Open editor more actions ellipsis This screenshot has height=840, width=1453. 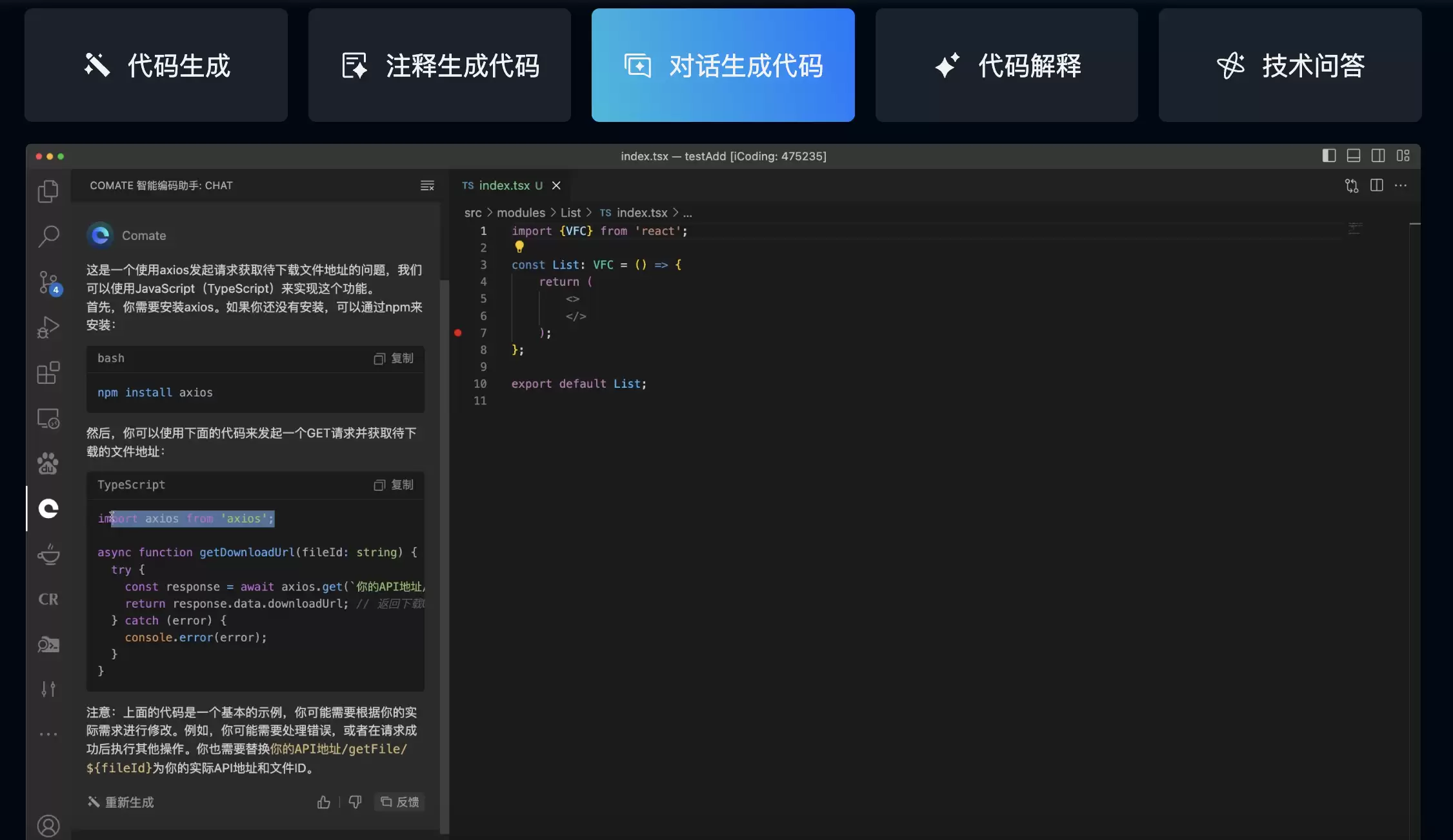pos(1401,185)
